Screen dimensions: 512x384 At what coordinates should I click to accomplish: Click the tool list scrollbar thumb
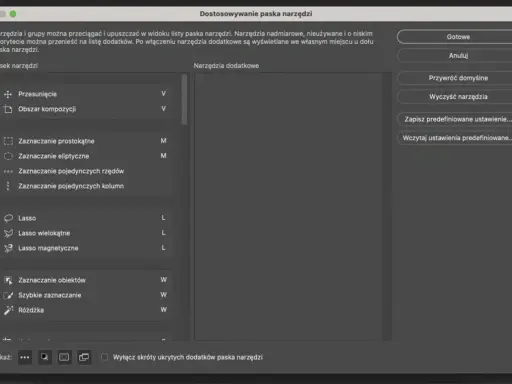point(184,99)
